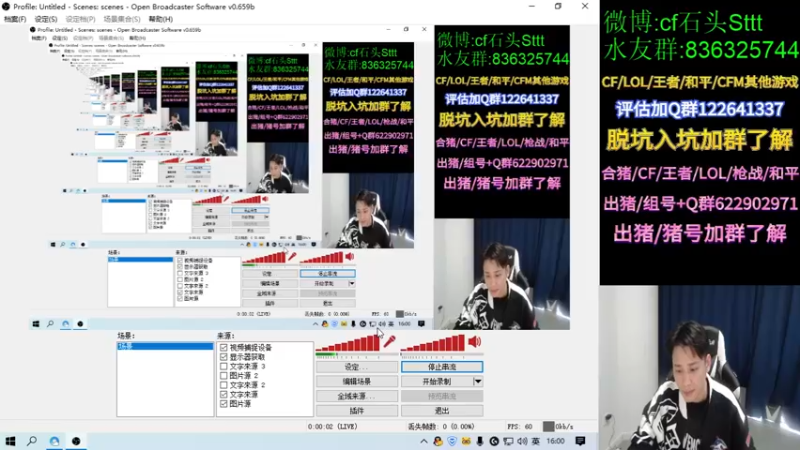Open the 设定(S) menu
This screenshot has width=800, height=450.
pos(46,19)
